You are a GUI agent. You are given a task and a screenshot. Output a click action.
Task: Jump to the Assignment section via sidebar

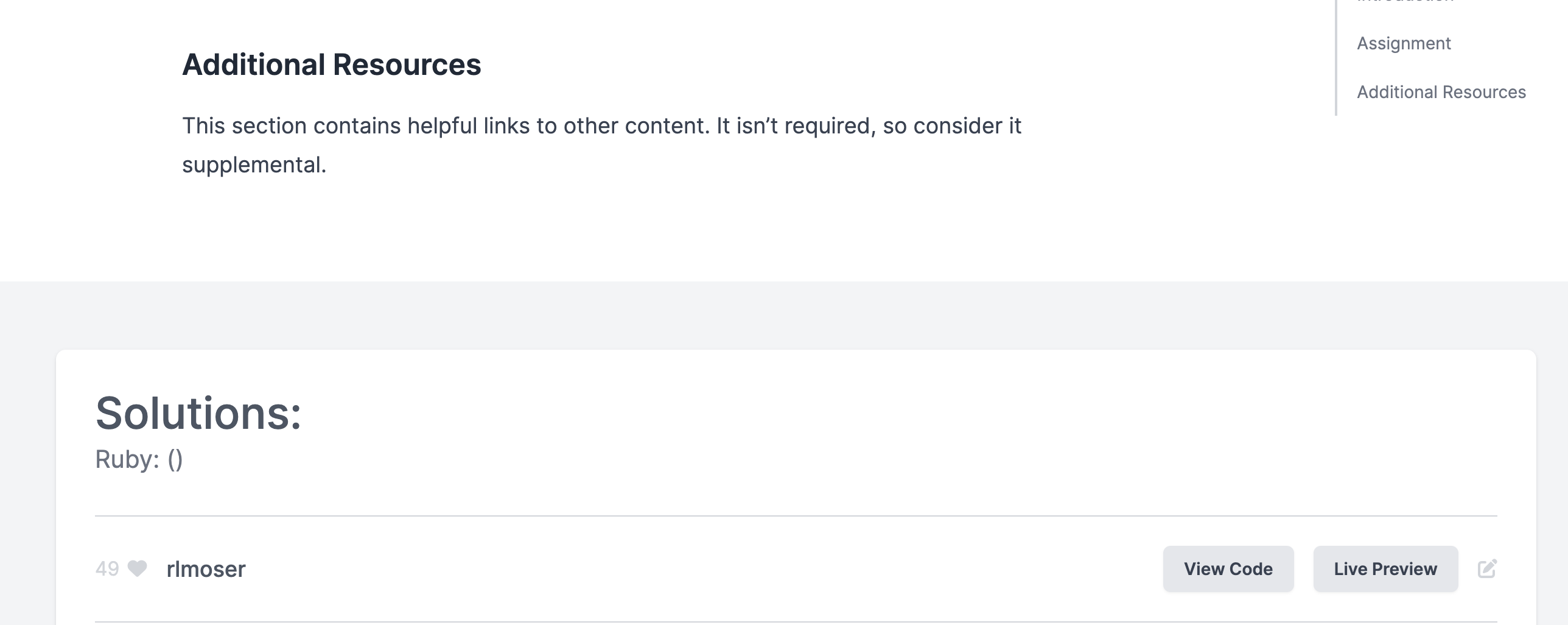point(1403,43)
